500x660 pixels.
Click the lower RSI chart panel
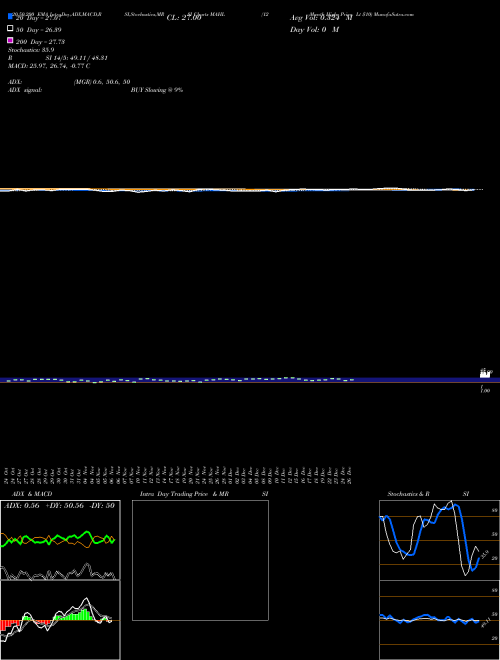pyautogui.click(x=439, y=620)
